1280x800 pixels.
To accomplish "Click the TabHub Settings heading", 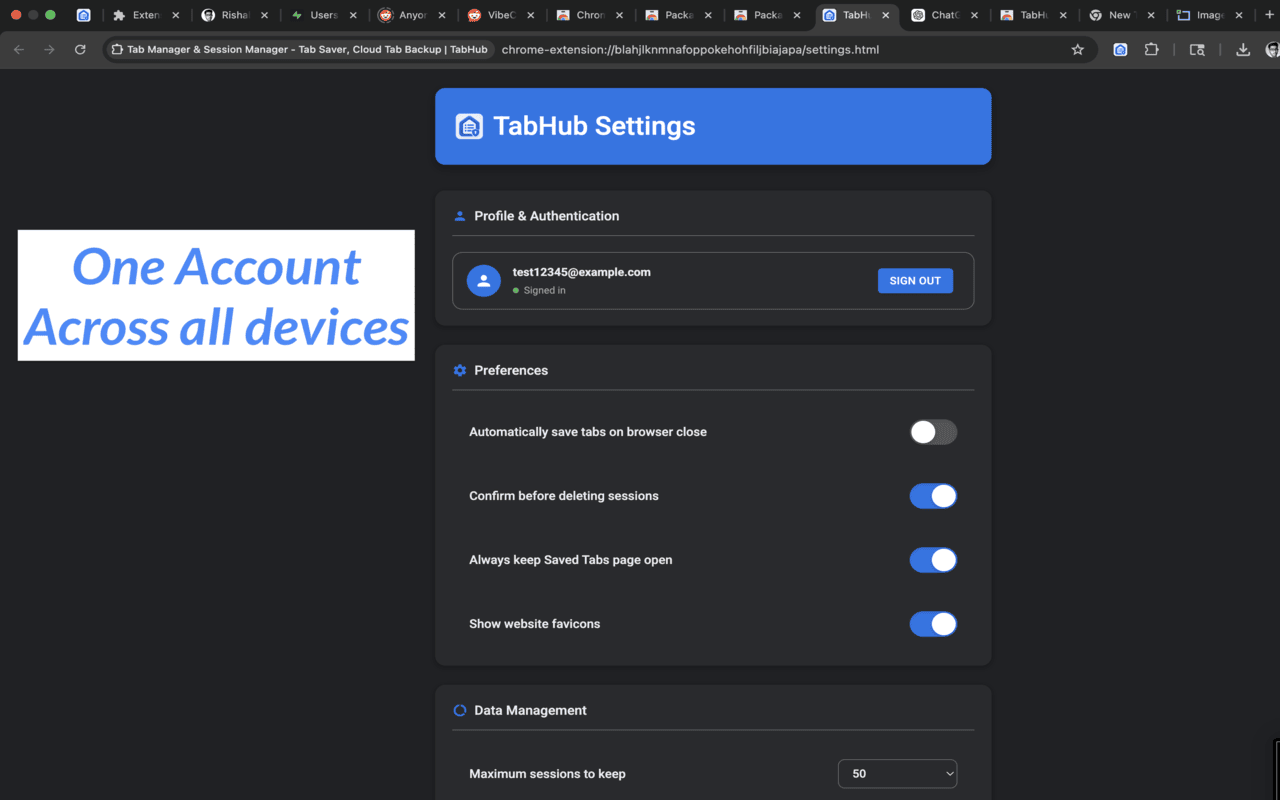I will (x=594, y=126).
